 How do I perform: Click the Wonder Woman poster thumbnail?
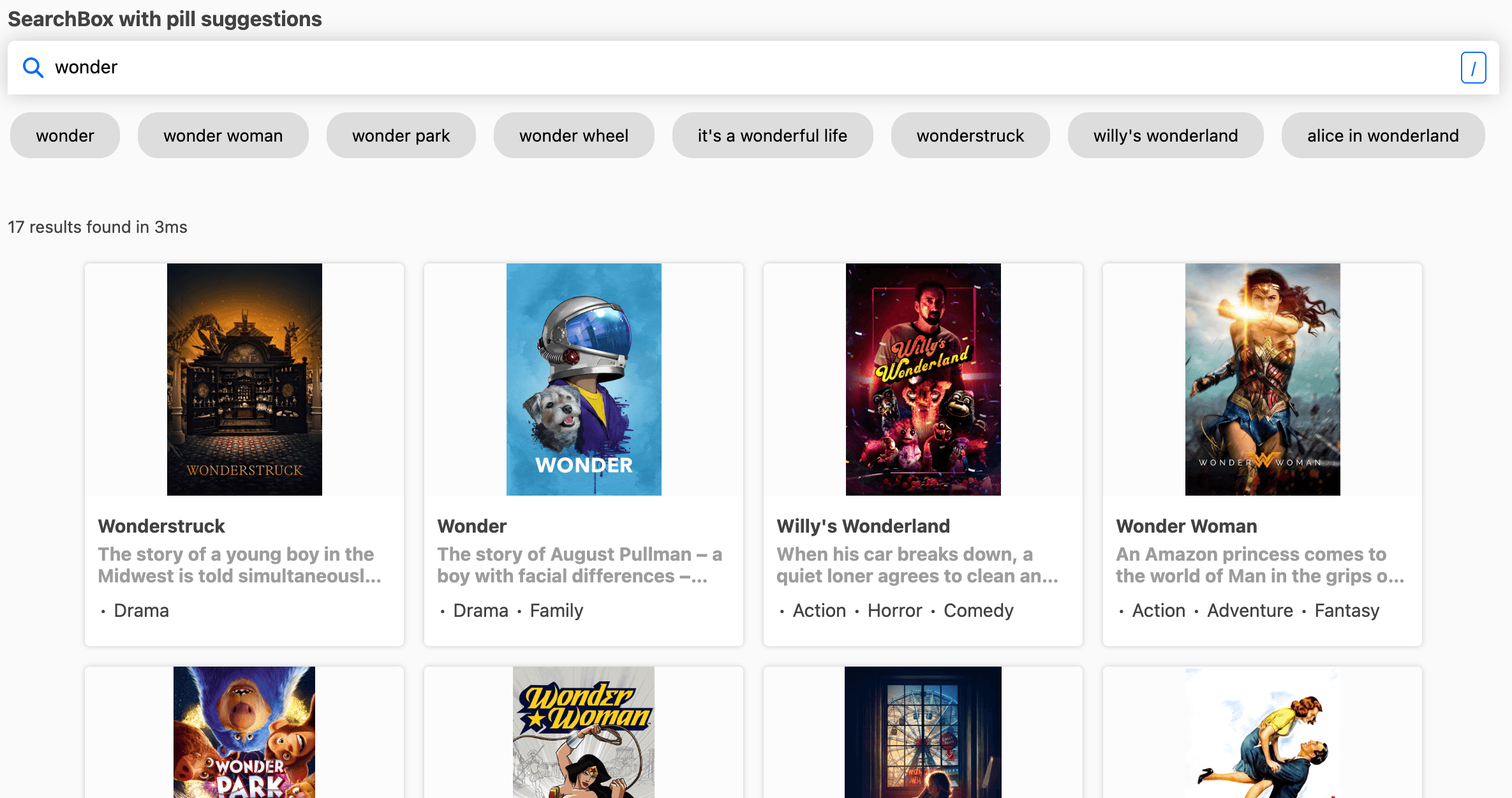1262,379
